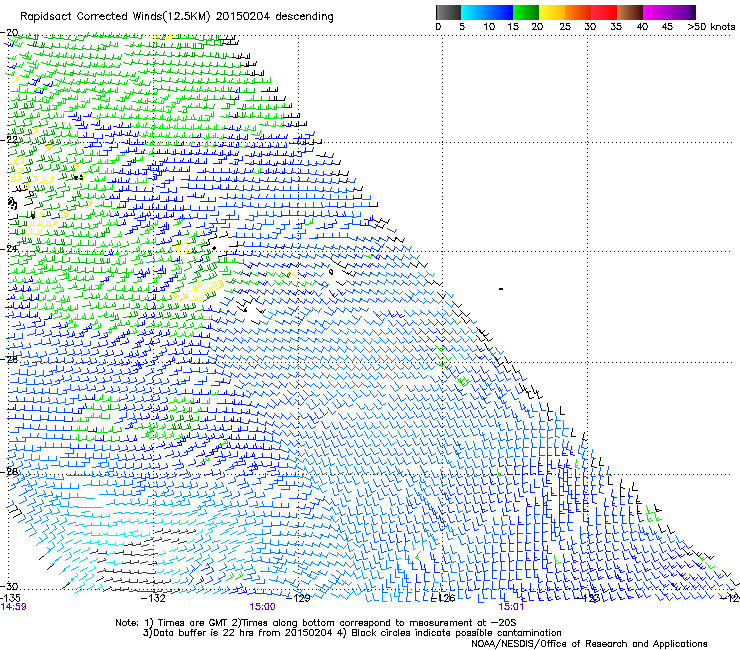Choose the yellow 20-25 knots legend swatch
The width and height of the screenshot is (740, 650).
pyautogui.click(x=552, y=12)
